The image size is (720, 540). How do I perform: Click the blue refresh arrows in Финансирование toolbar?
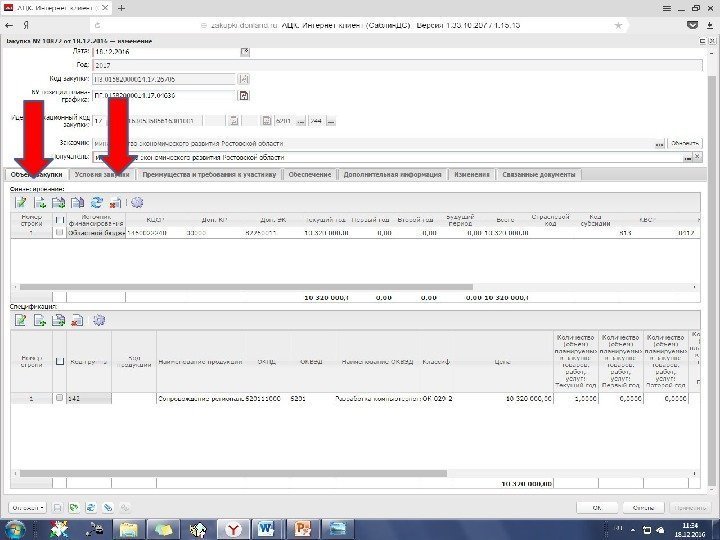pos(96,202)
